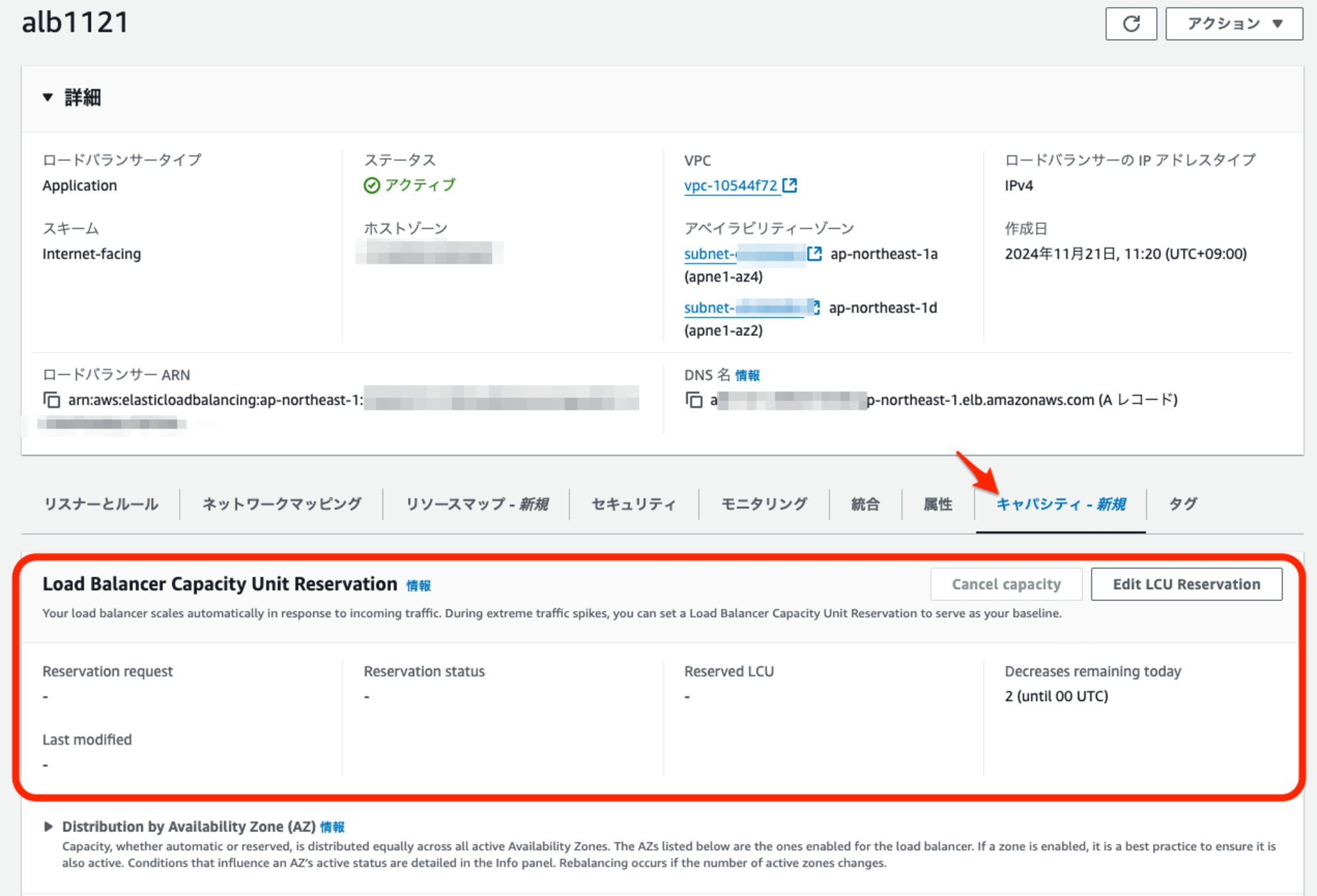Select the (apne1-az2) zone ID text
This screenshot has height=896, width=1317.
pyautogui.click(x=723, y=331)
